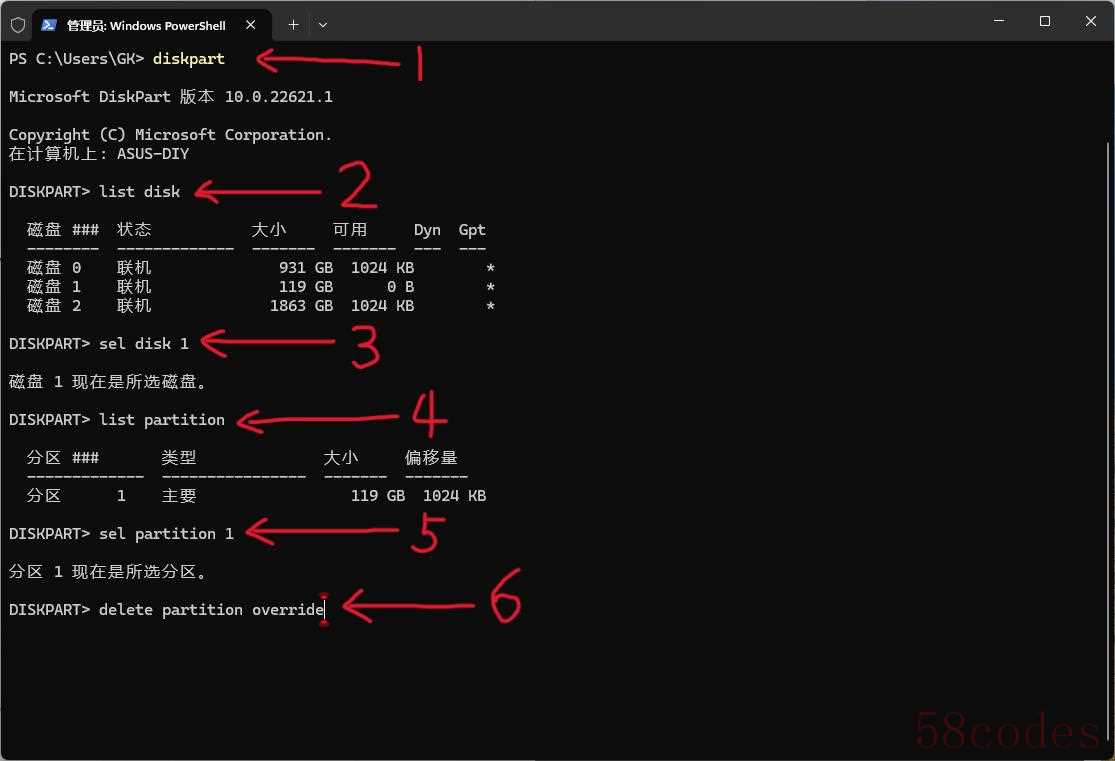Click the 'sel disk 1' command line

143,344
